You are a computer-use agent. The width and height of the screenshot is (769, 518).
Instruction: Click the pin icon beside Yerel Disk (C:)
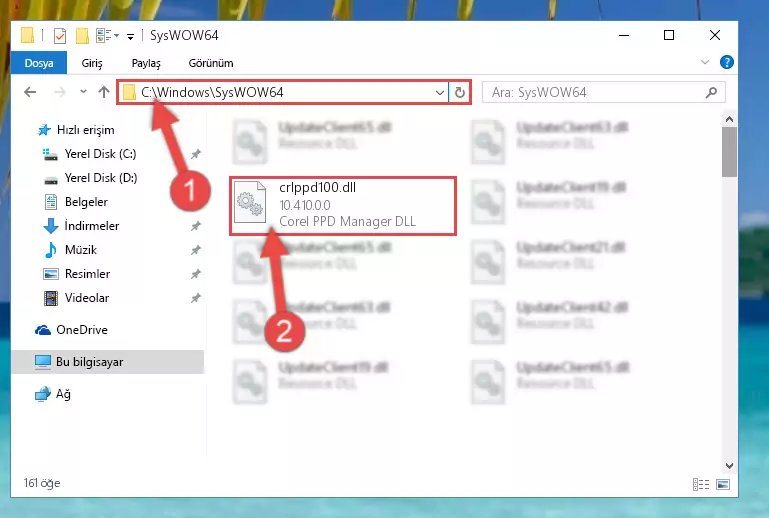pyautogui.click(x=196, y=155)
